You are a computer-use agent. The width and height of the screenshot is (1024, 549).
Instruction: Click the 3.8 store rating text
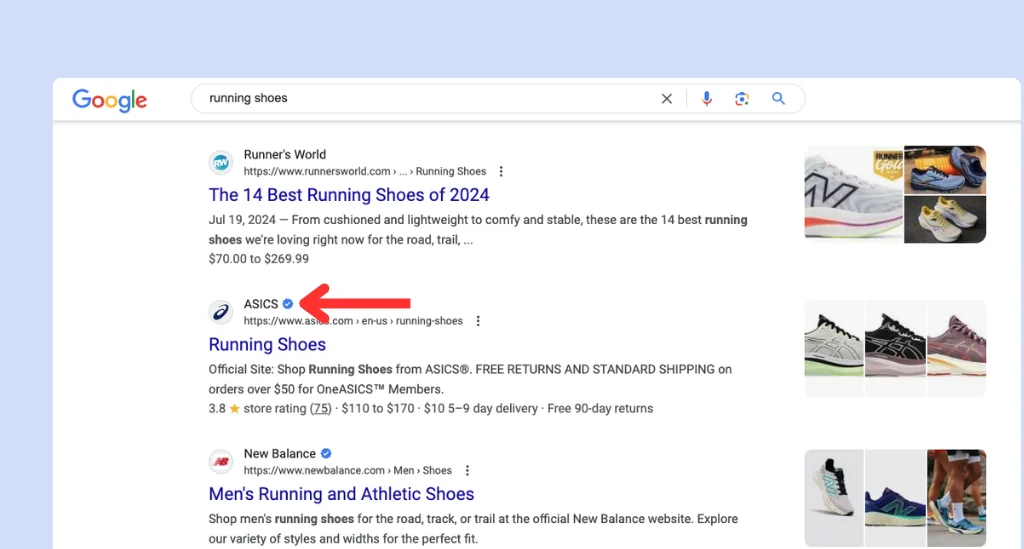(270, 408)
